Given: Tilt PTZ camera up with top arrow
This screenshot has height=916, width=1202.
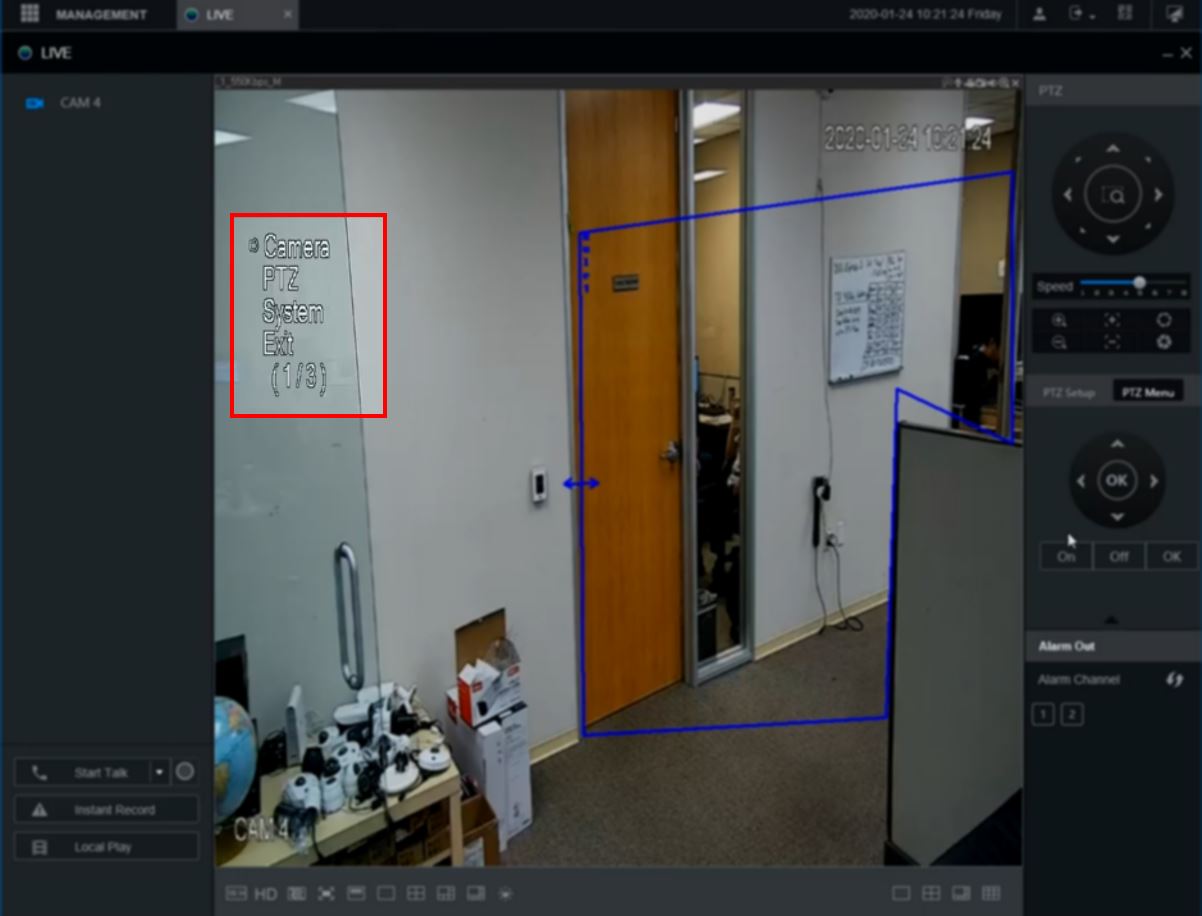Looking at the screenshot, I should (x=1113, y=149).
